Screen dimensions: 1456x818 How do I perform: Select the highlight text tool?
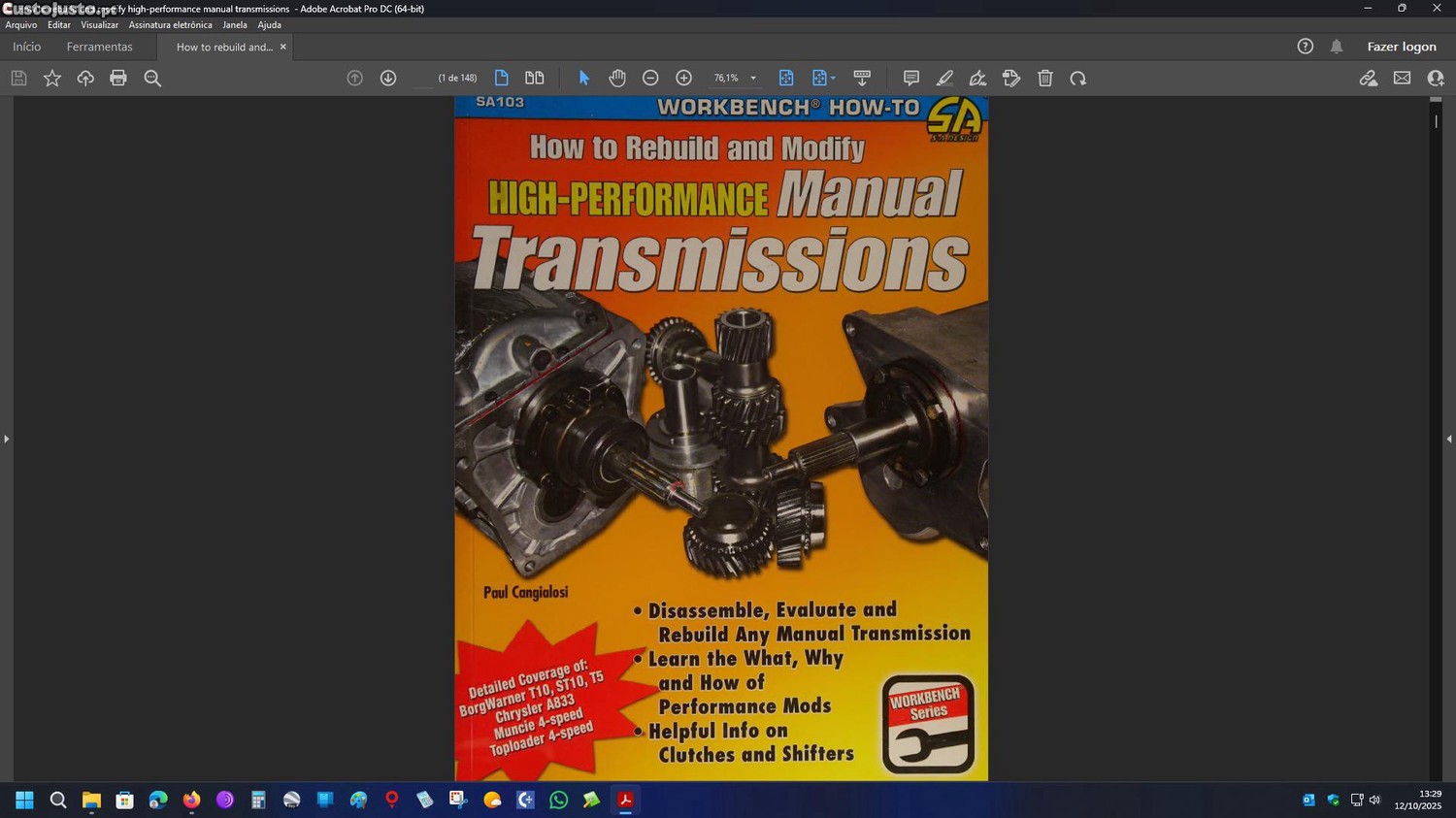(944, 79)
